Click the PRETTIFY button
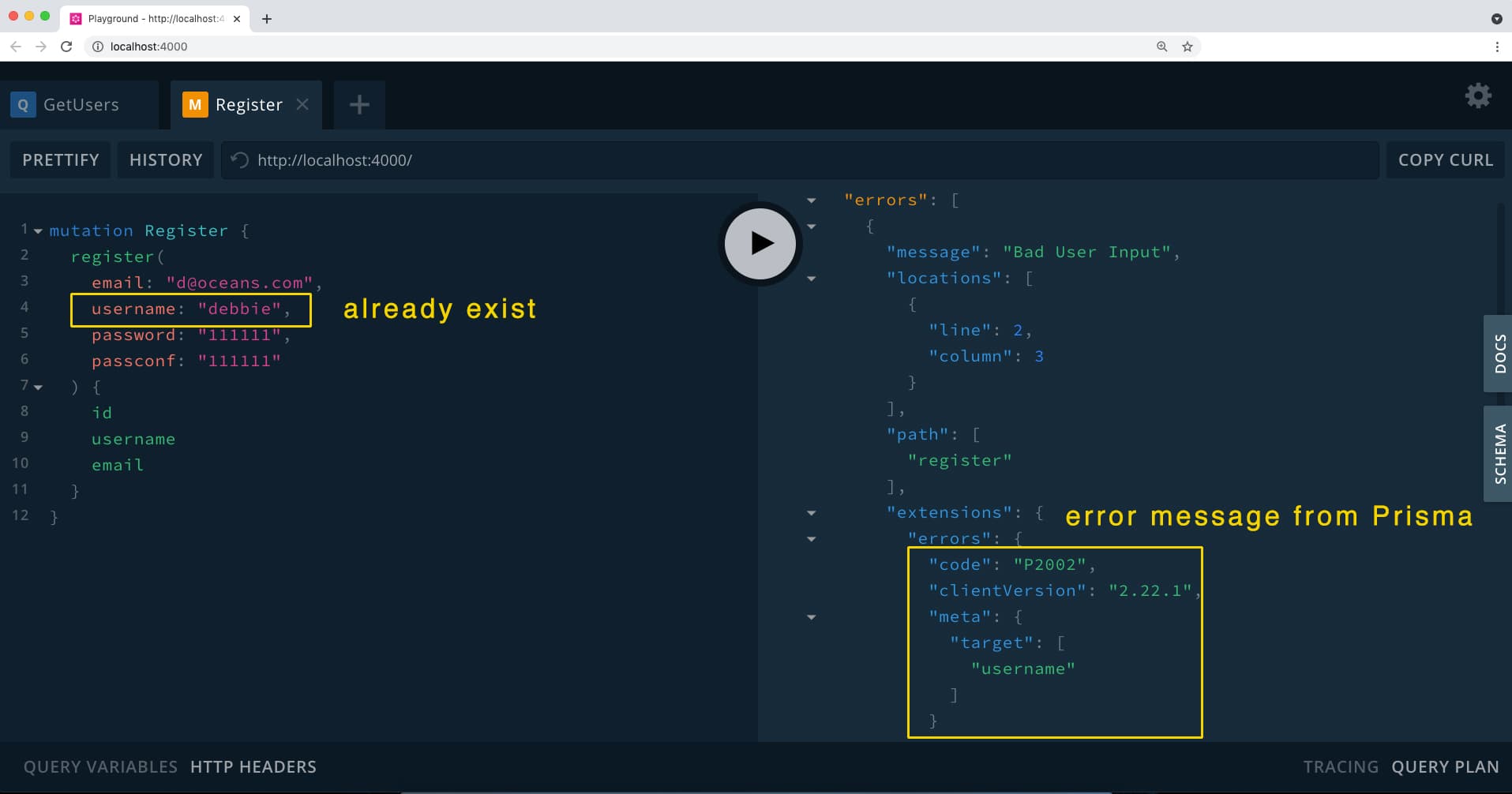The image size is (1512, 794). (59, 159)
